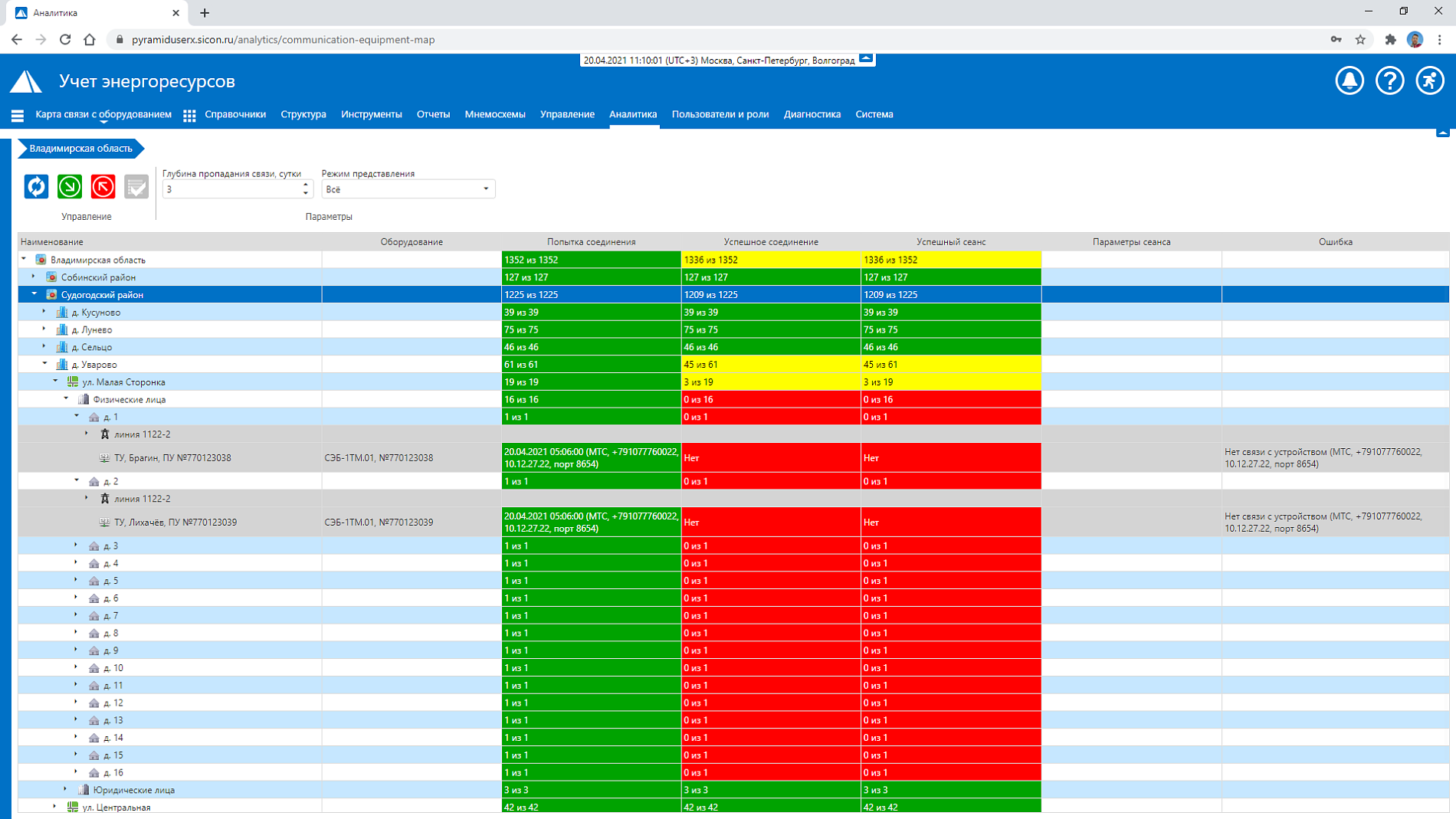Open the Отчеты menu

pos(433,114)
